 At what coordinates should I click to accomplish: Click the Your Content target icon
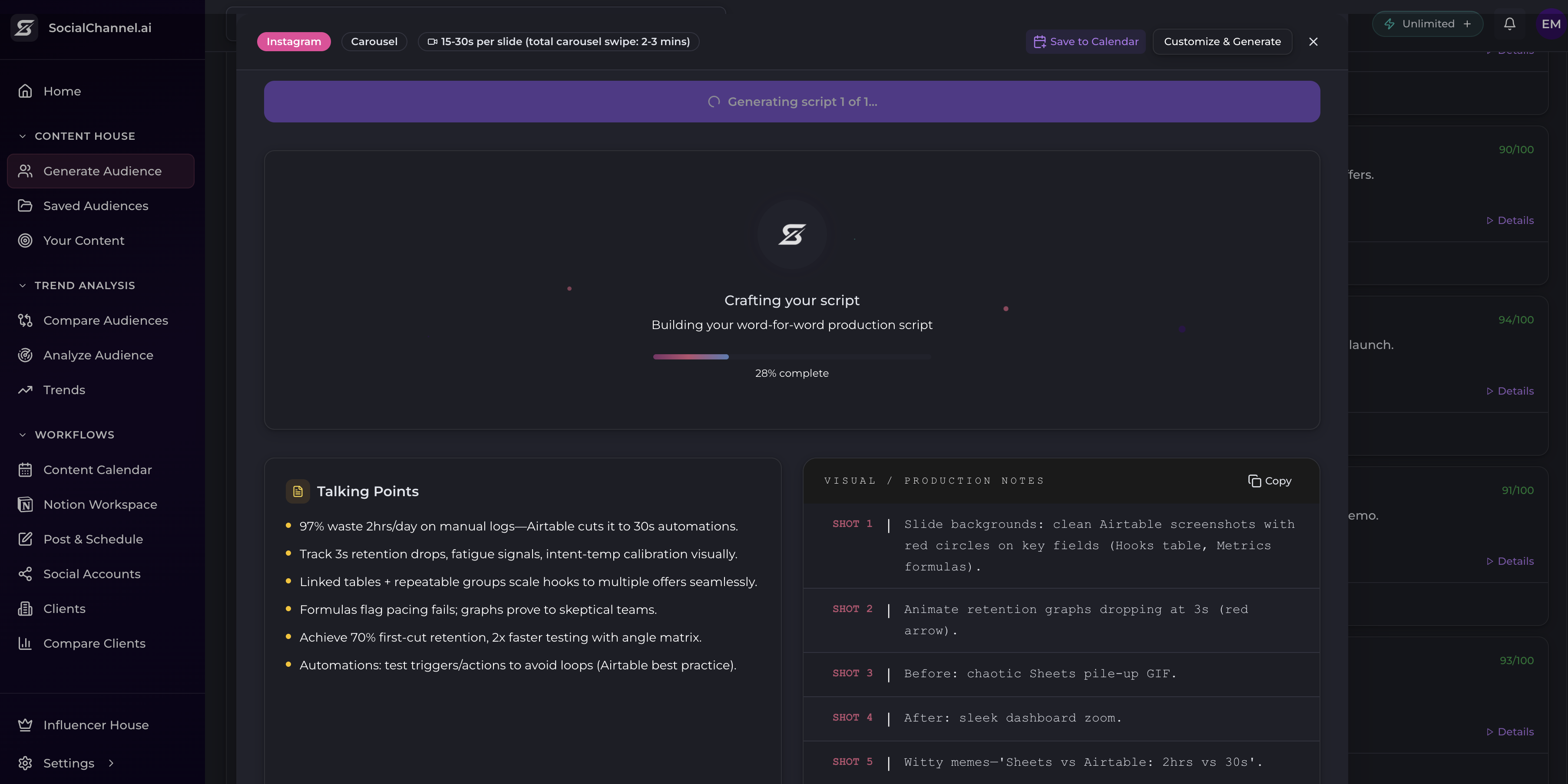coord(25,240)
